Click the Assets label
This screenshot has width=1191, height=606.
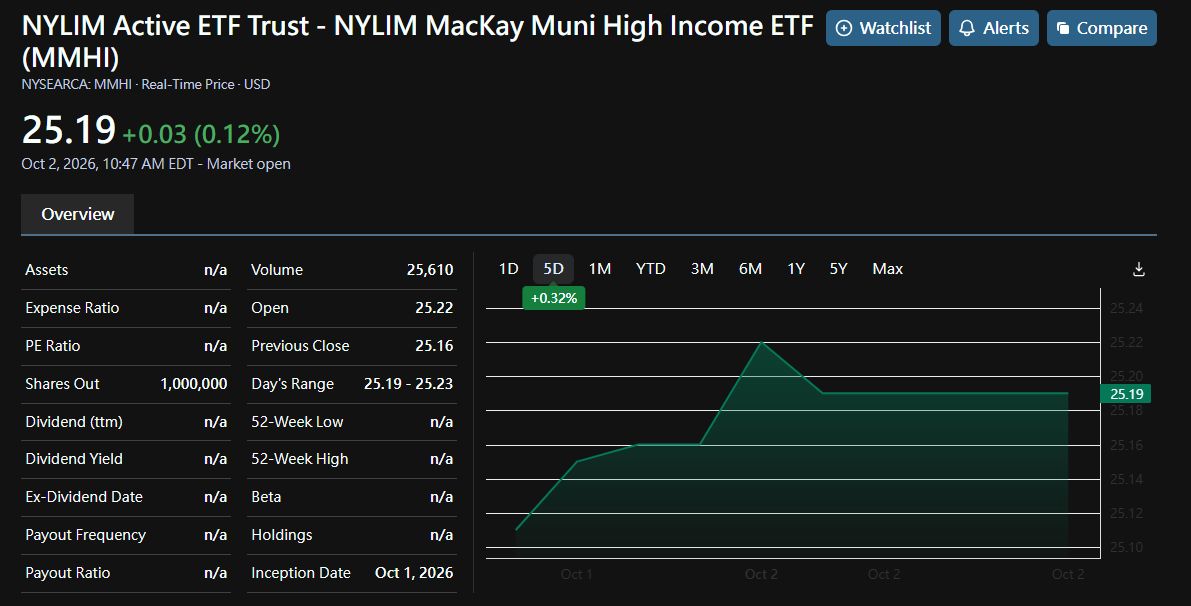(x=46, y=270)
